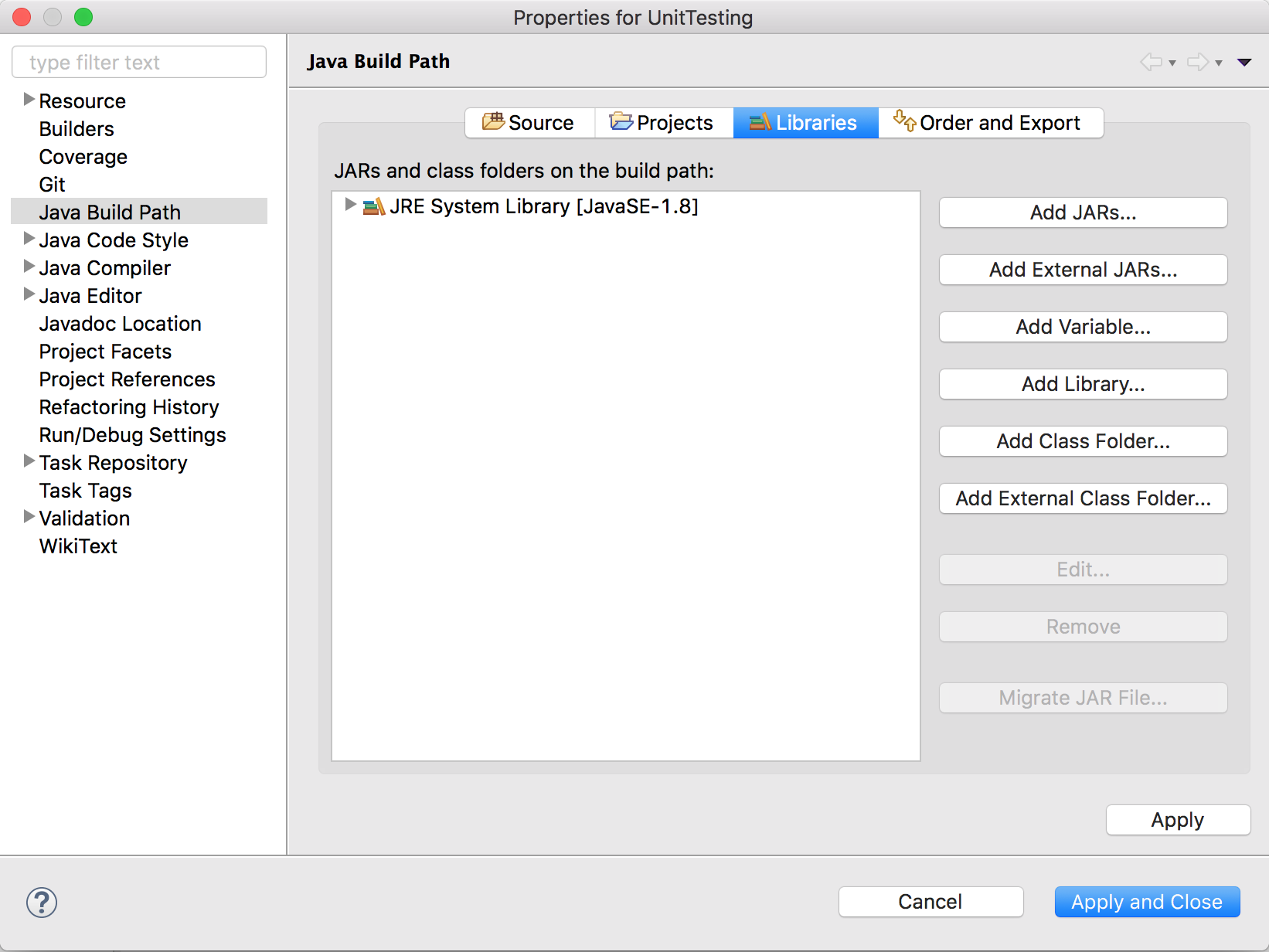1269x952 pixels.
Task: Click the Apply and Close button
Action: (x=1147, y=901)
